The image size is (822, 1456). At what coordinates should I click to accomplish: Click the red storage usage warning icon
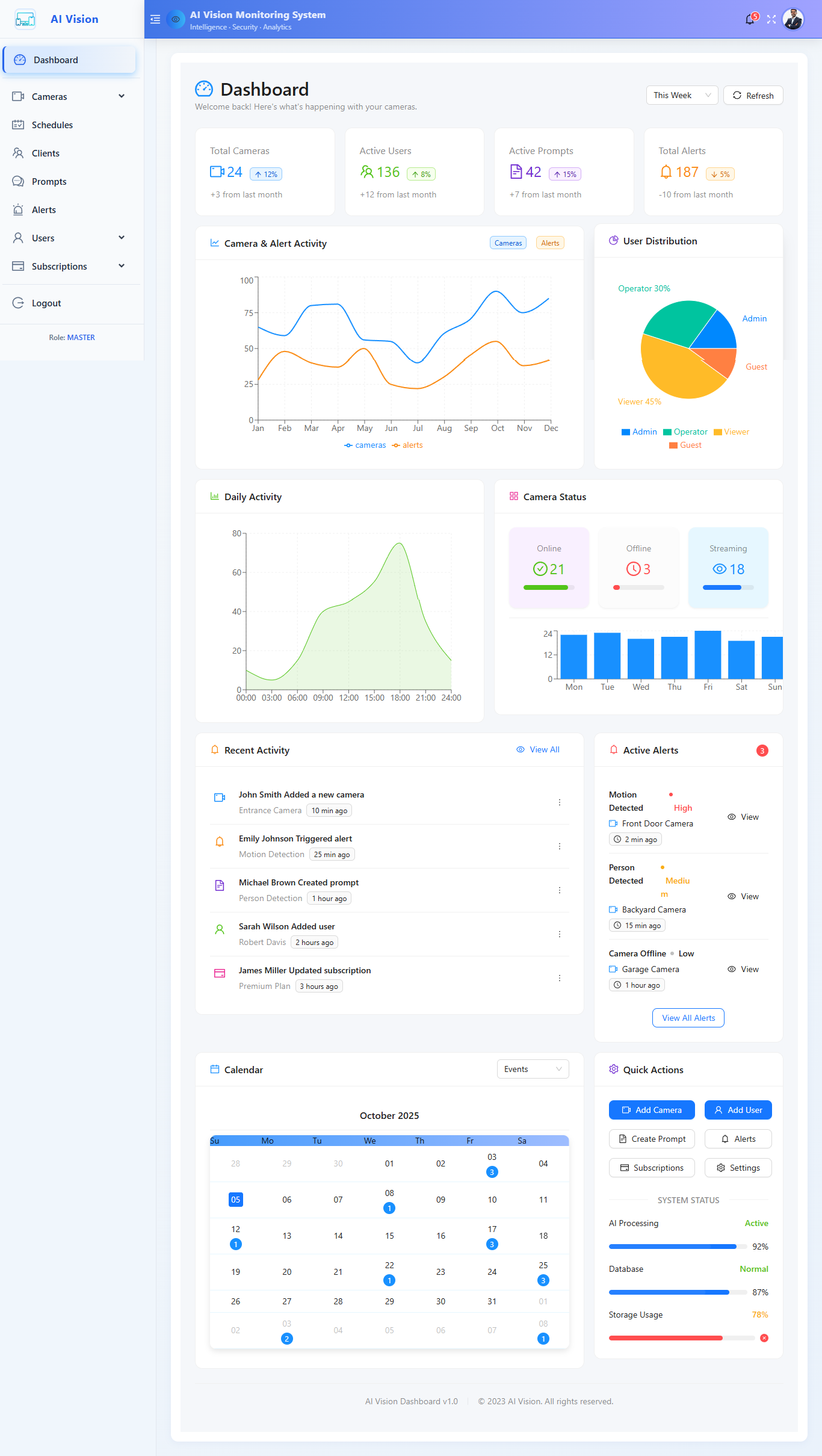tap(764, 1338)
